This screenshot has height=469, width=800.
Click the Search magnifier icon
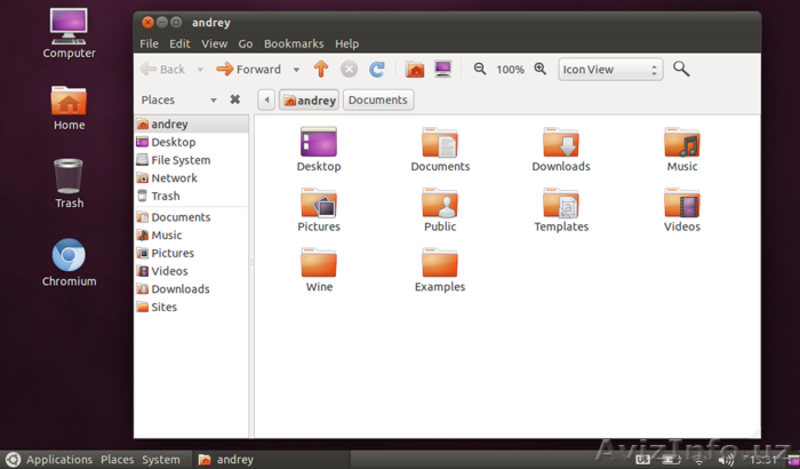pyautogui.click(x=681, y=69)
